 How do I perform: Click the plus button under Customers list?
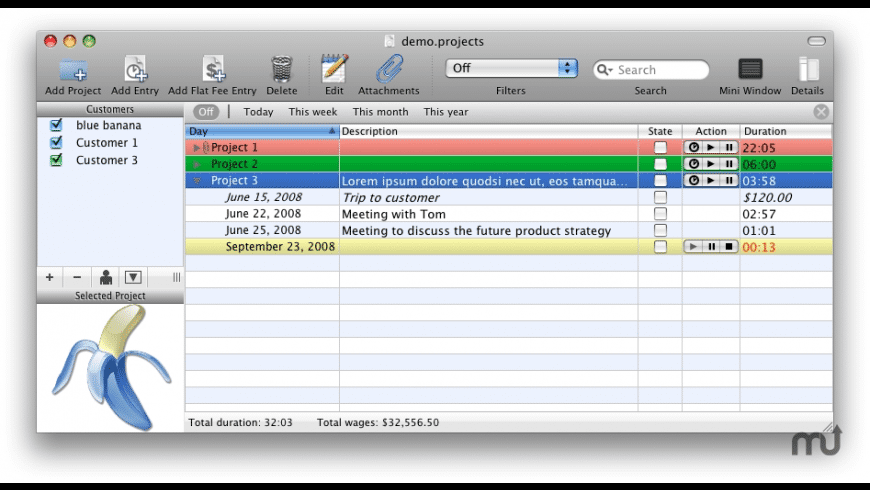point(50,277)
